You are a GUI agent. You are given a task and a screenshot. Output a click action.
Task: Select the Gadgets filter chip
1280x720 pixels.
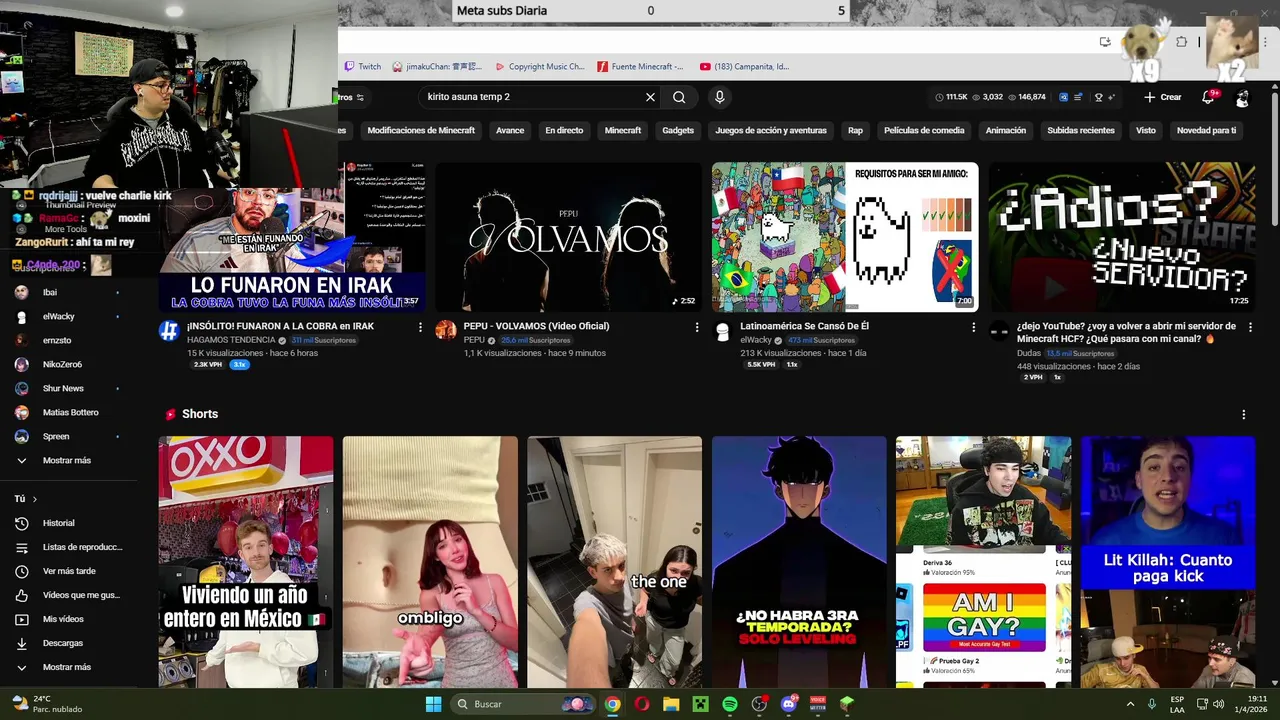[x=678, y=130]
